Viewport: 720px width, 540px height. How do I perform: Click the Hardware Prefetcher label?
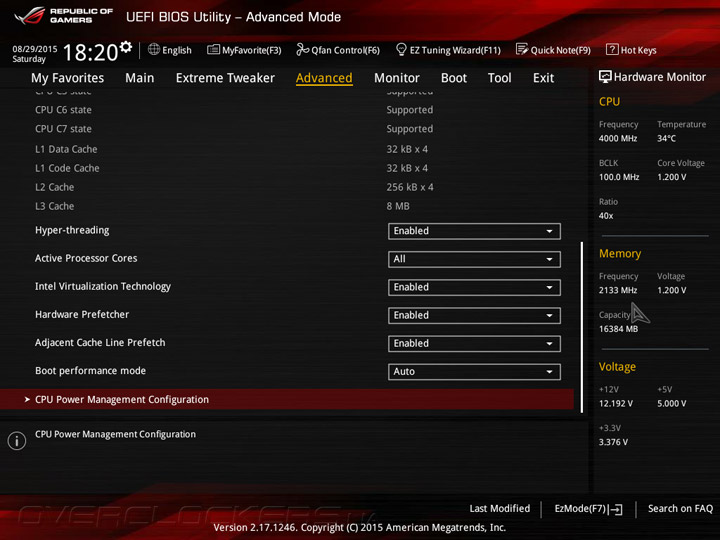(x=82, y=315)
